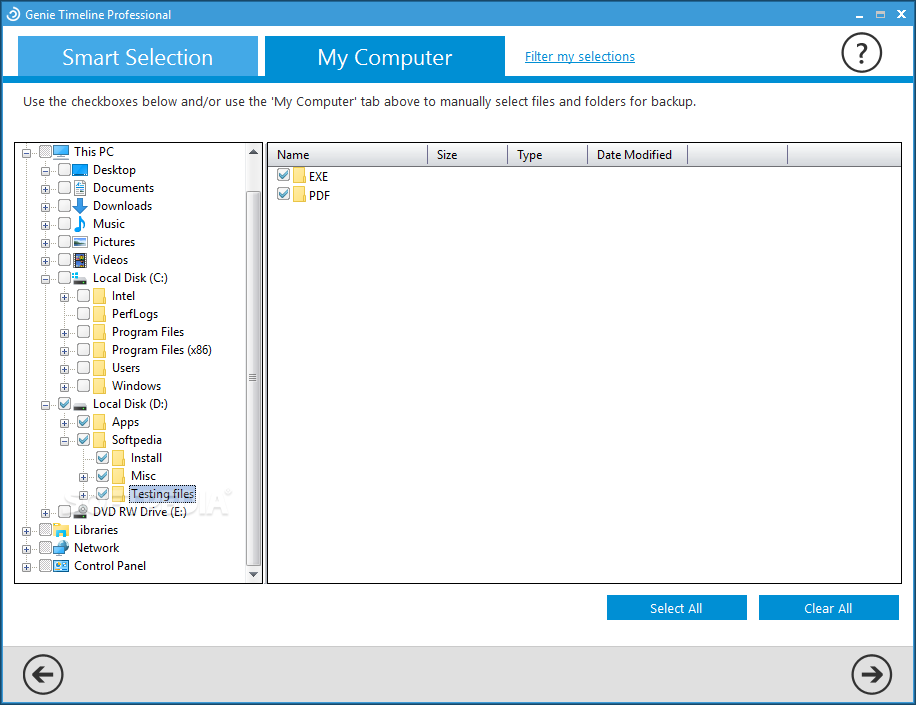Image resolution: width=916 pixels, height=705 pixels.
Task: Open the help question mark icon
Action: (x=861, y=53)
